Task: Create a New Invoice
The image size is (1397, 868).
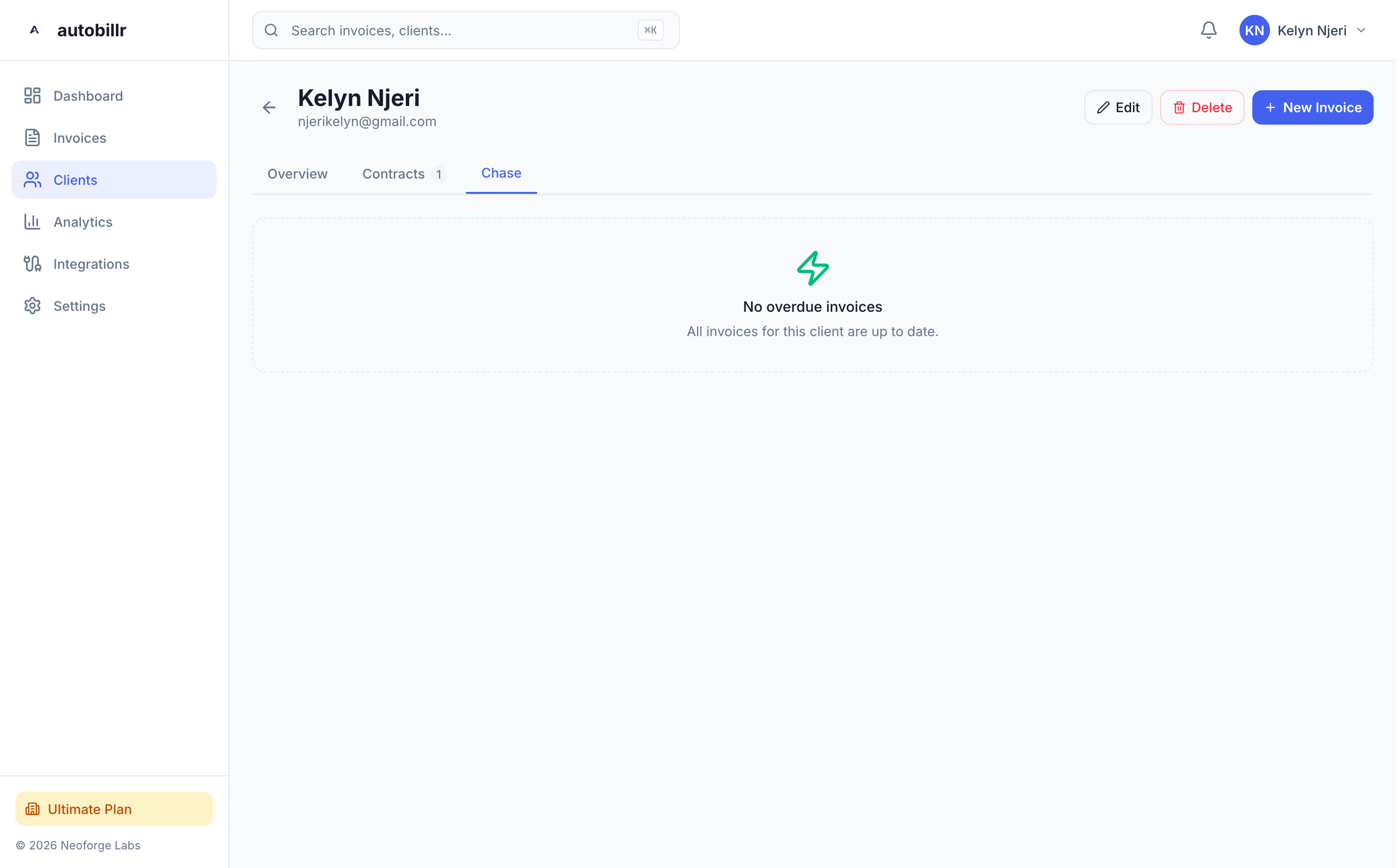Action: (1312, 107)
